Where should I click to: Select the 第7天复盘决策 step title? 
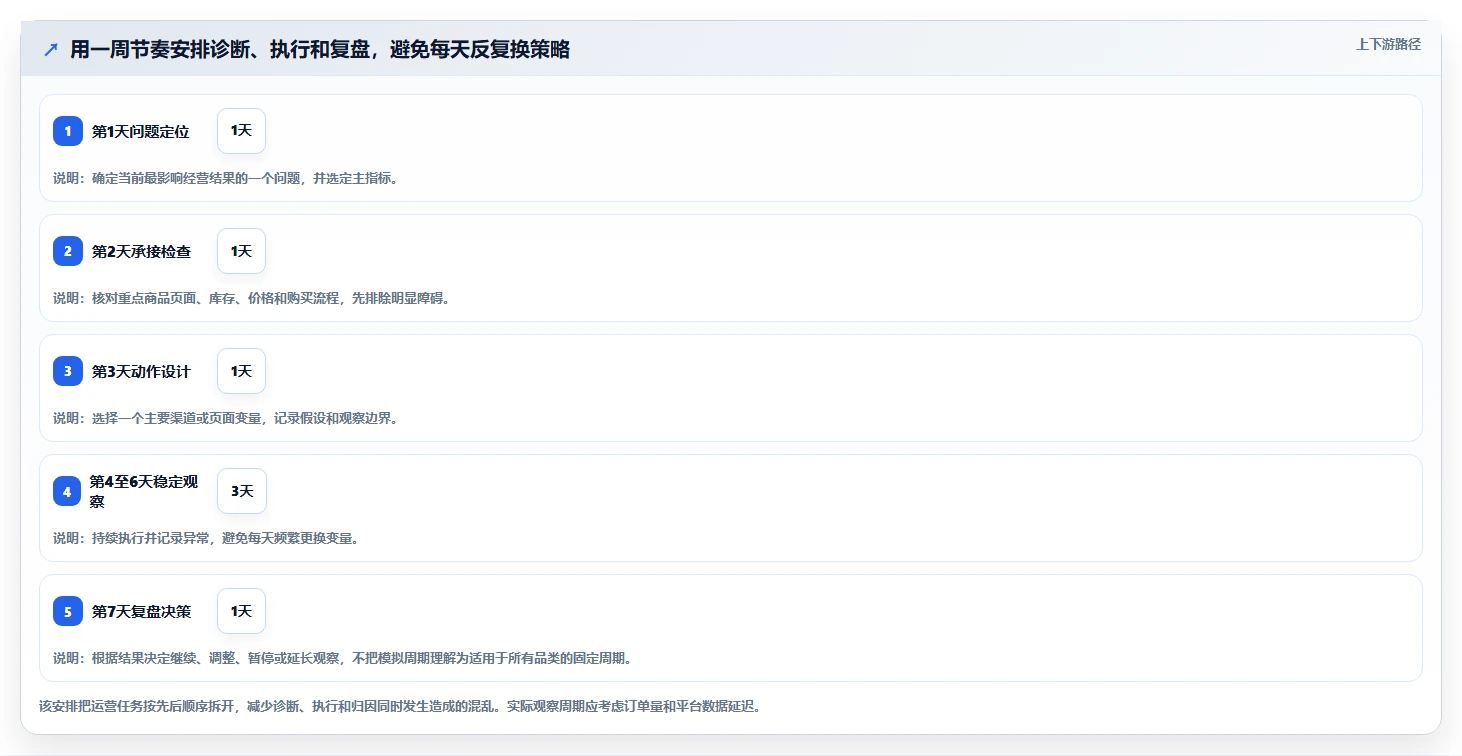pos(141,611)
